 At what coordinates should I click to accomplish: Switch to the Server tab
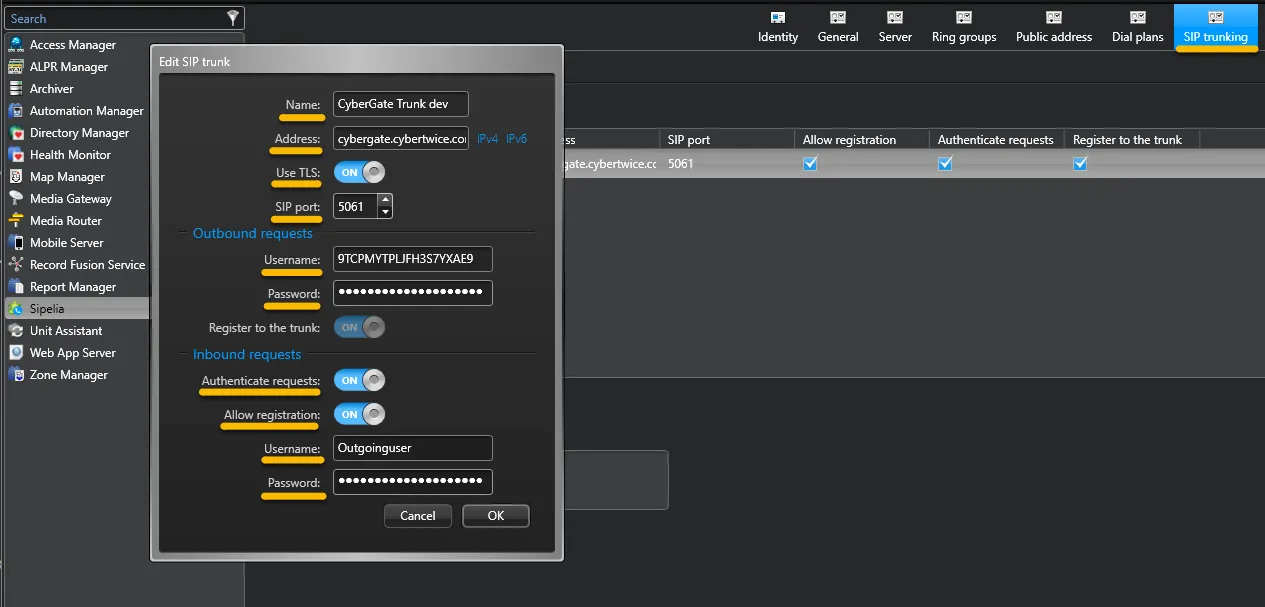point(895,27)
